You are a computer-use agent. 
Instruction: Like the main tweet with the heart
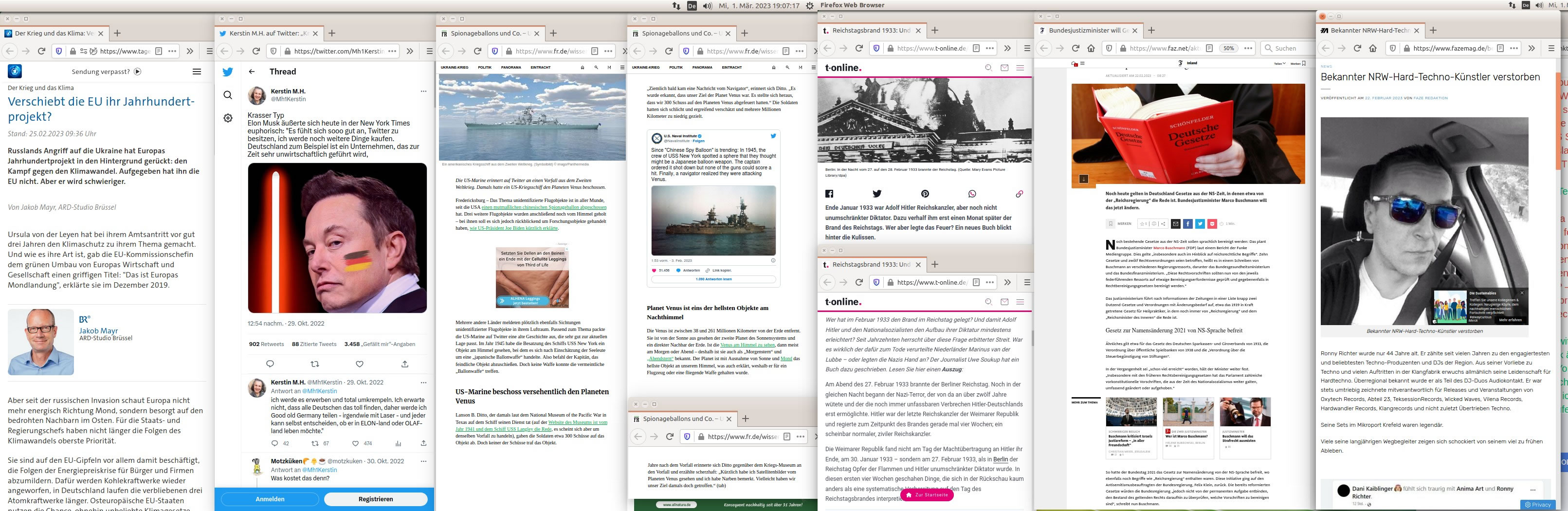[x=360, y=364]
